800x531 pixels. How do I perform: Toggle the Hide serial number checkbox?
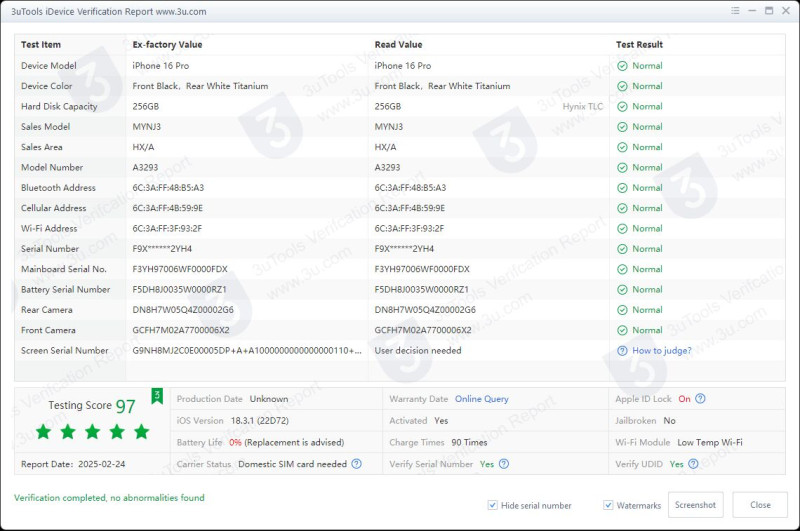[492, 505]
